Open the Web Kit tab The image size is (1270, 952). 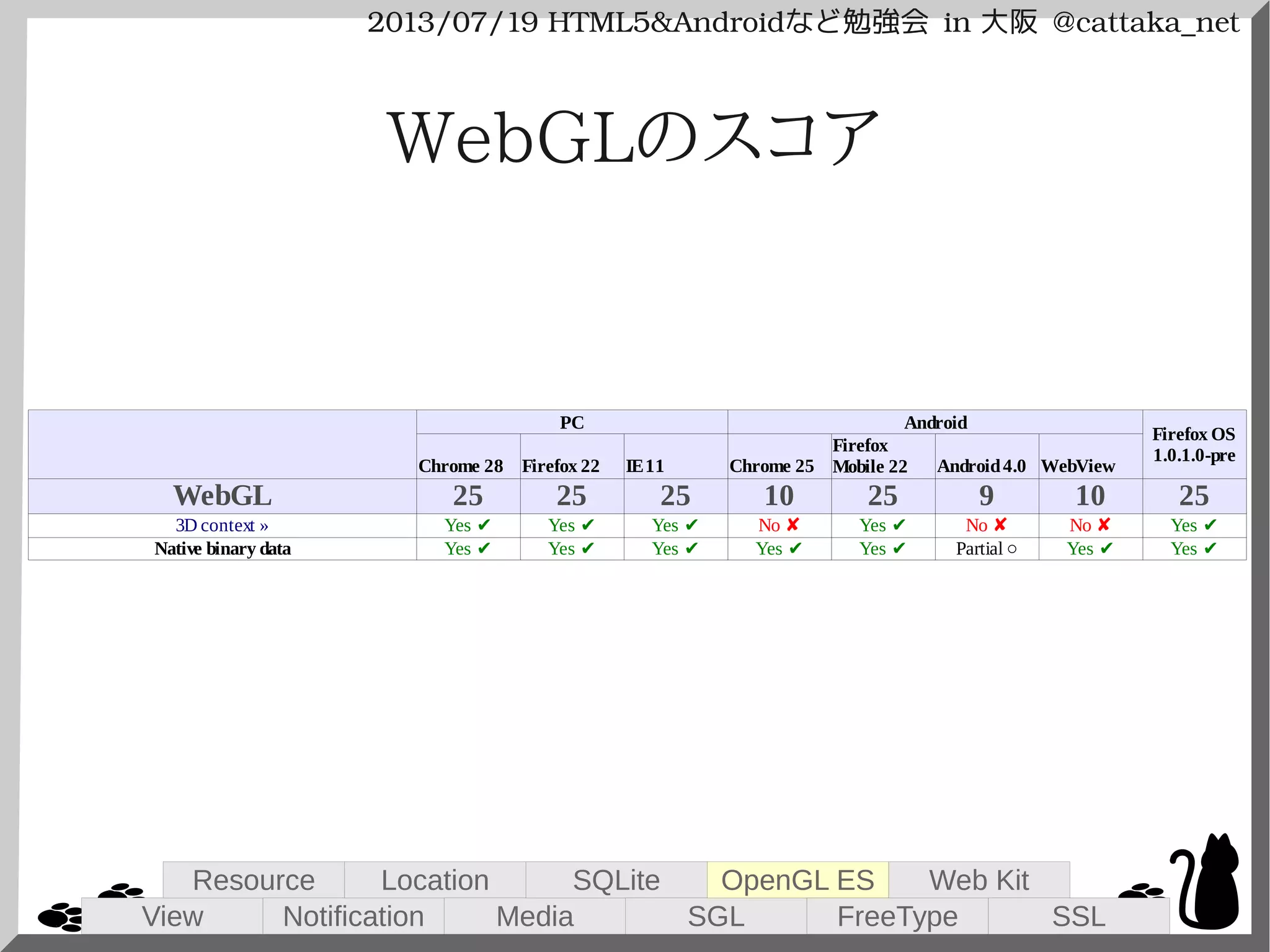(979, 880)
